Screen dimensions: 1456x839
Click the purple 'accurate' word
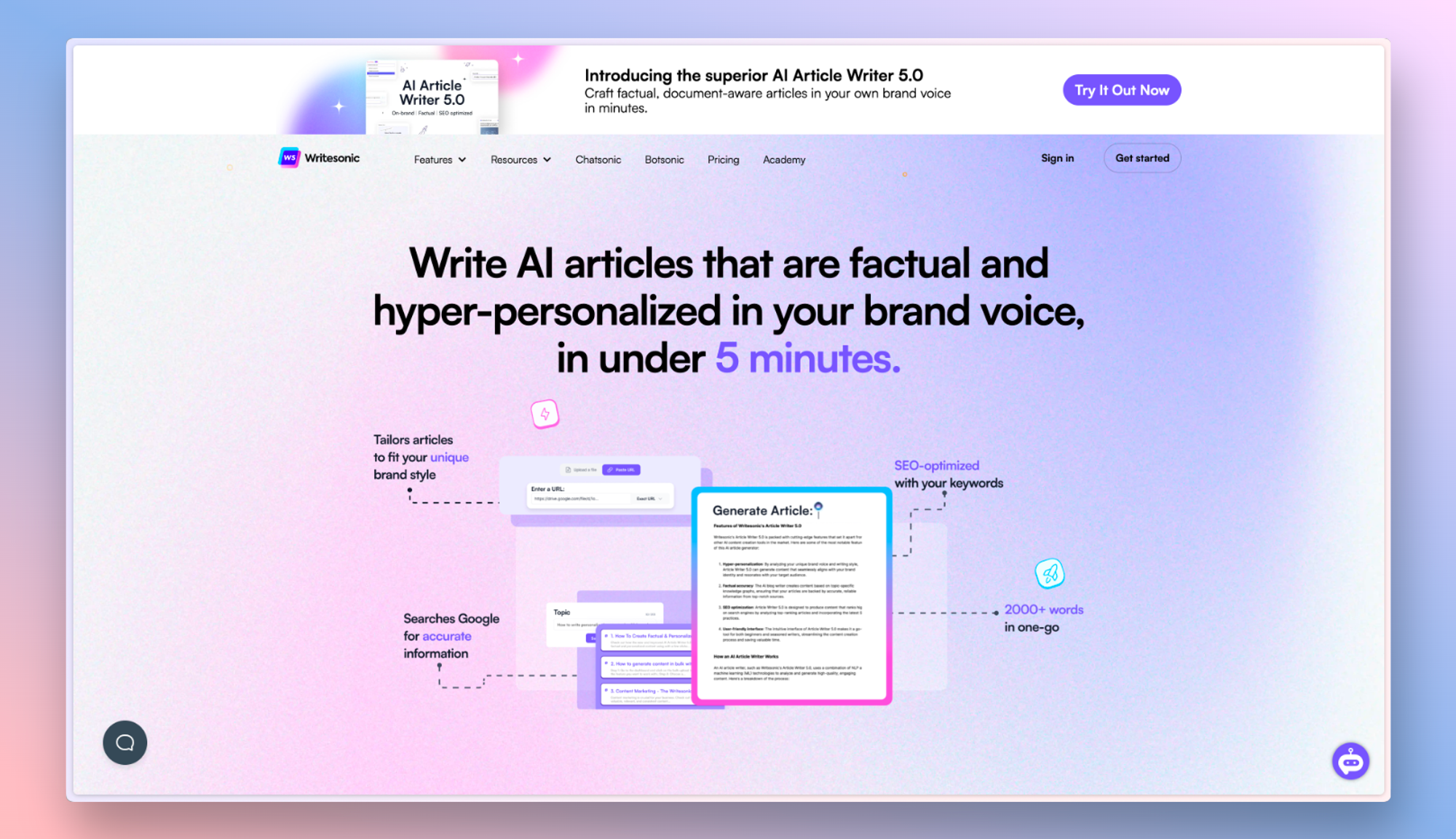(446, 636)
